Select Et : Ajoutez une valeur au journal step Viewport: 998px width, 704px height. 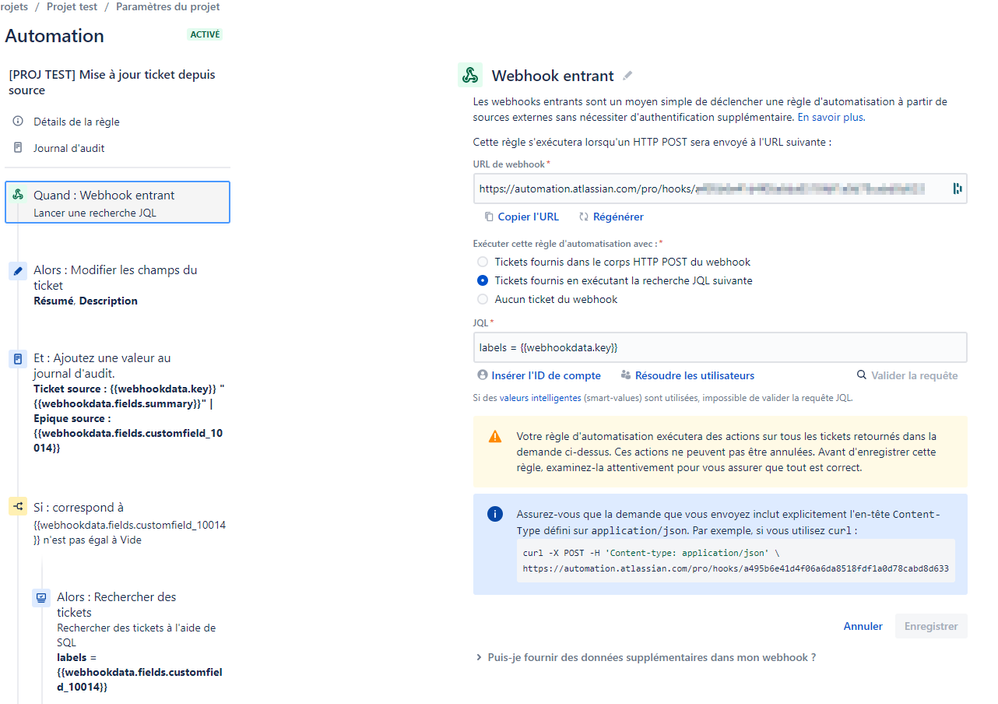117,402
